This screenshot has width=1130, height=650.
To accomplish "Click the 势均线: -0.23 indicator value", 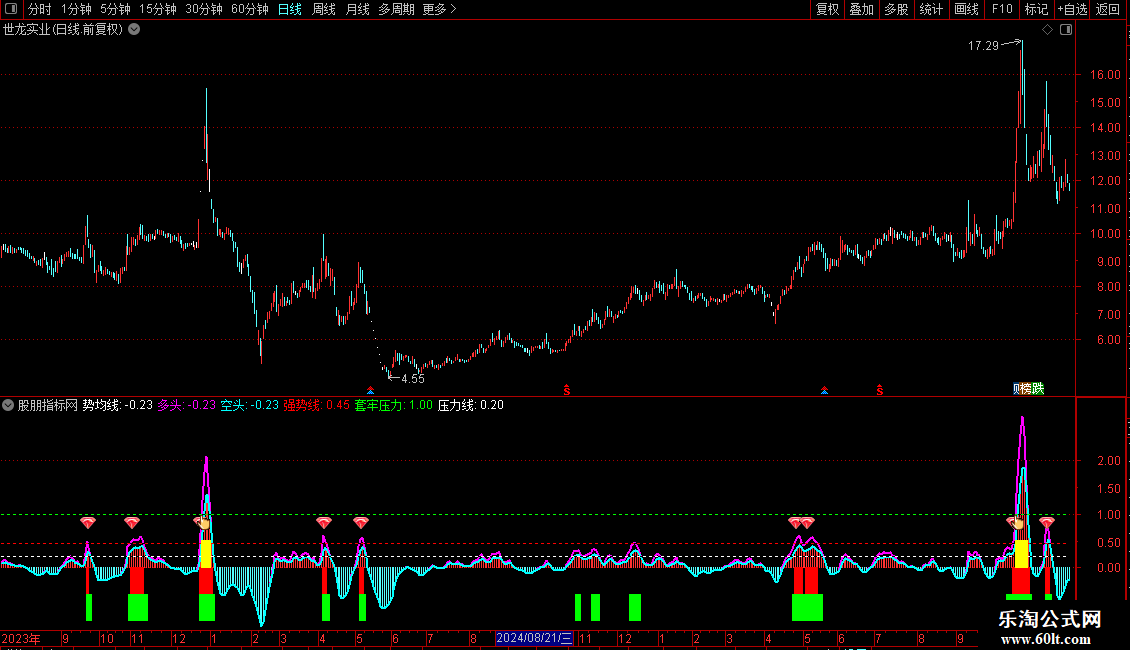I will [117, 406].
